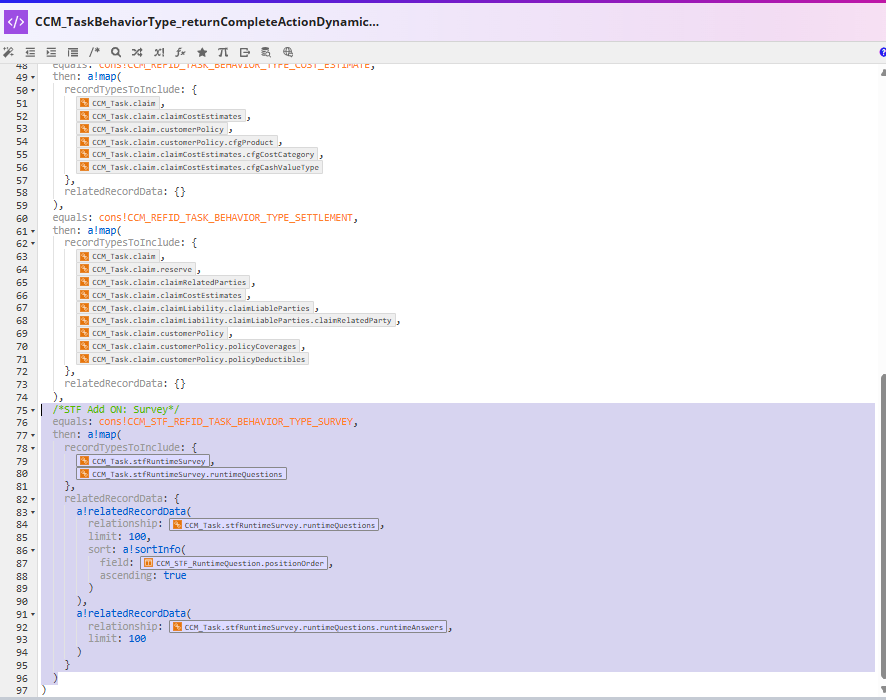Click CCM_Task.stfRuntimeSurvey.runtimeQuestions chip on line 80

[181, 473]
